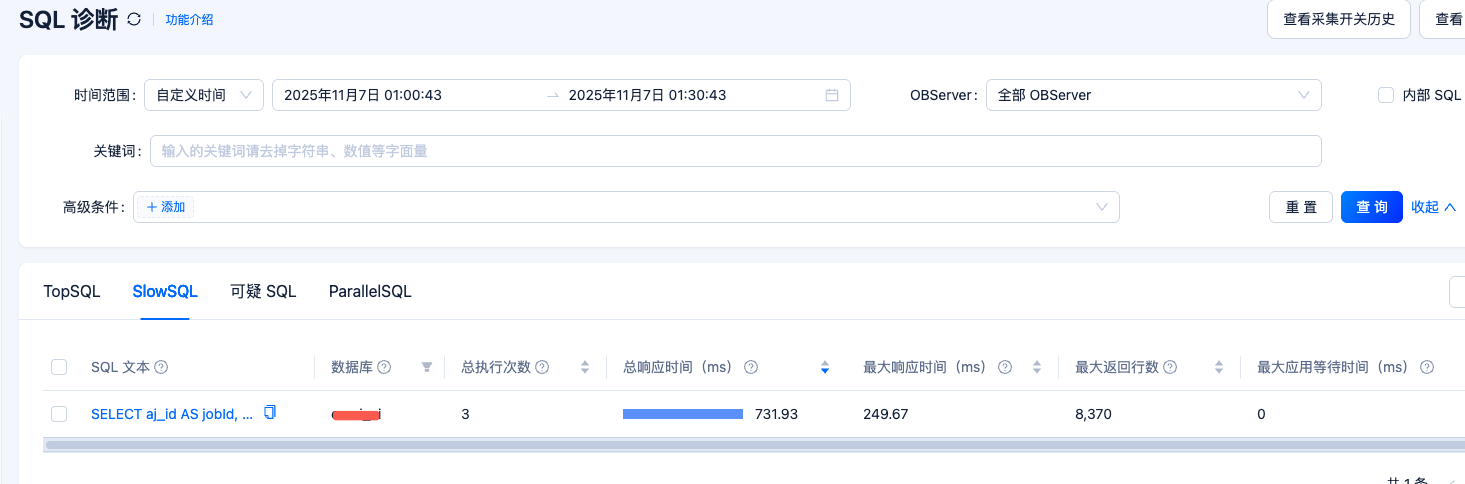The height and width of the screenshot is (484, 1465).
Task: Click the 关键词 keyword input field
Action: 735,151
